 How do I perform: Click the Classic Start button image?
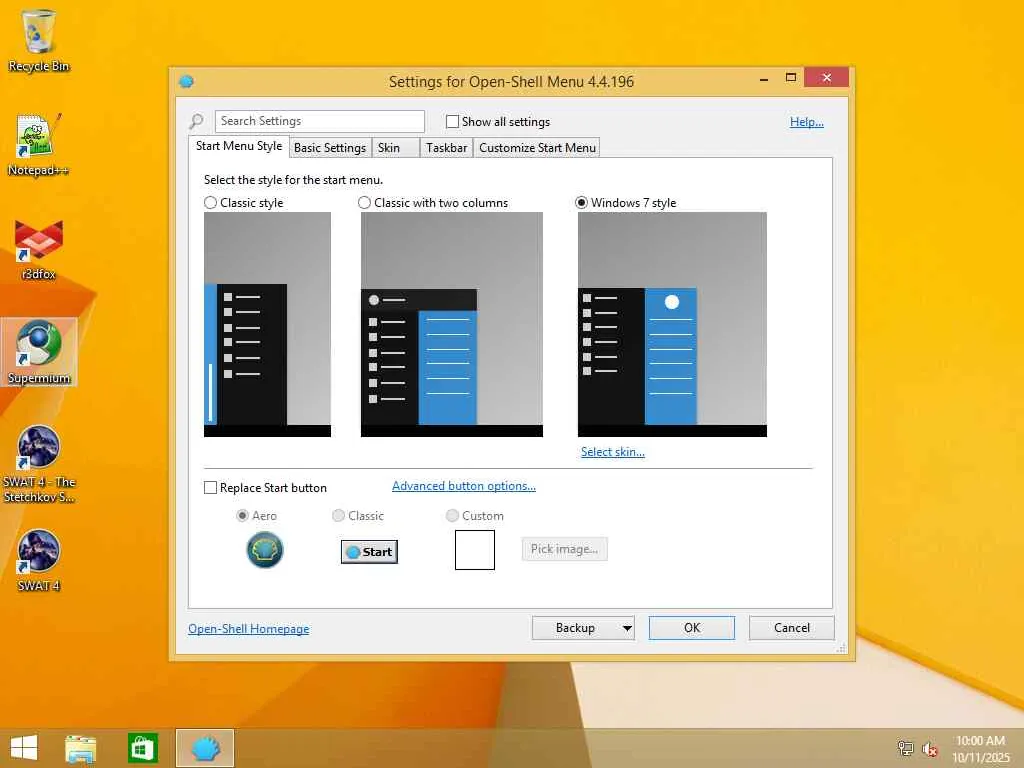pyautogui.click(x=369, y=552)
